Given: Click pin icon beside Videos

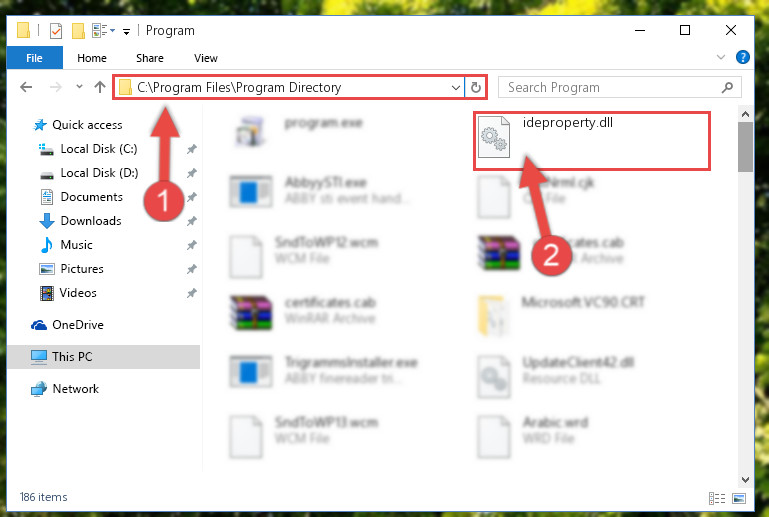Looking at the screenshot, I should (x=191, y=293).
